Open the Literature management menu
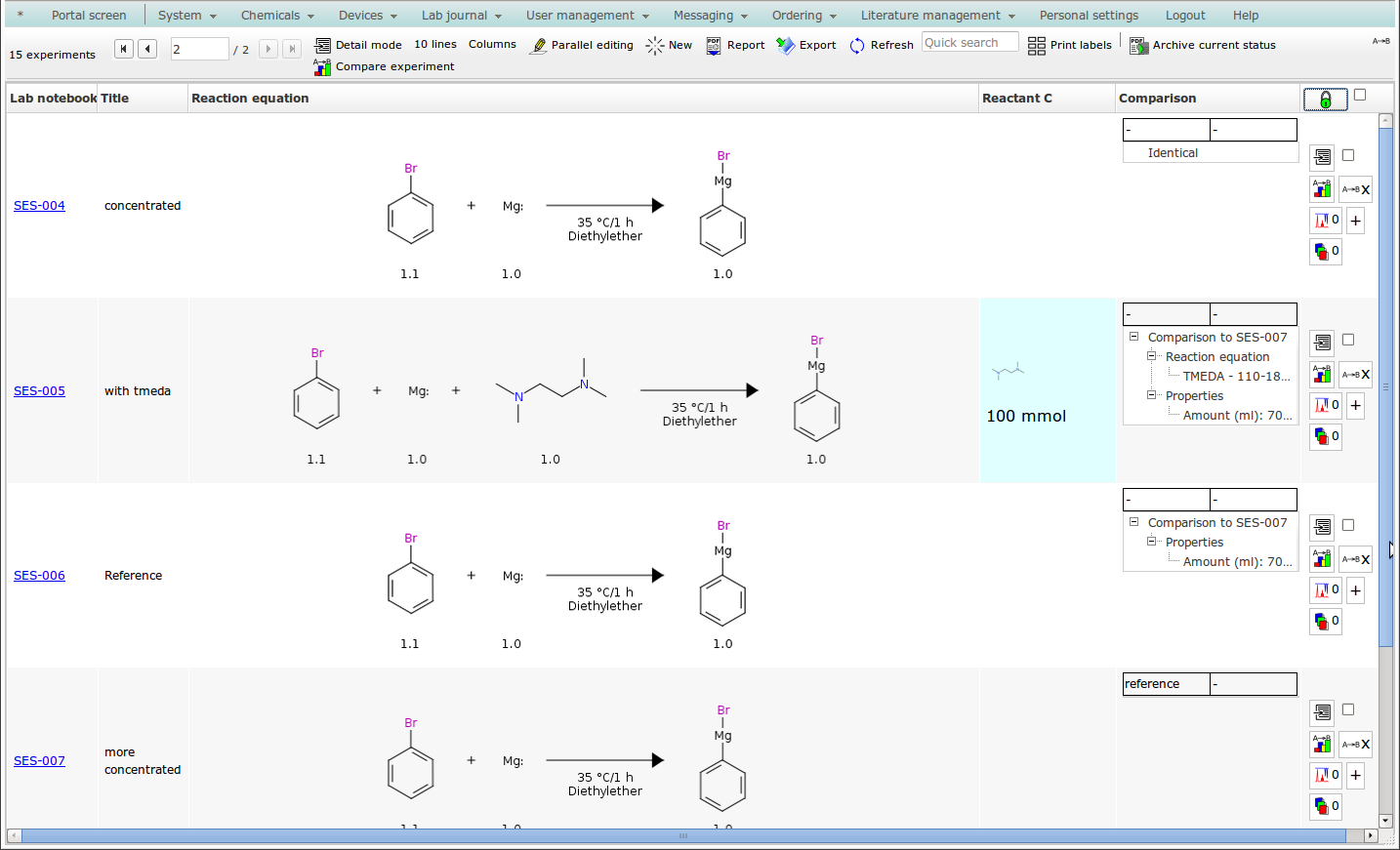The width and height of the screenshot is (1400, 850). (937, 16)
